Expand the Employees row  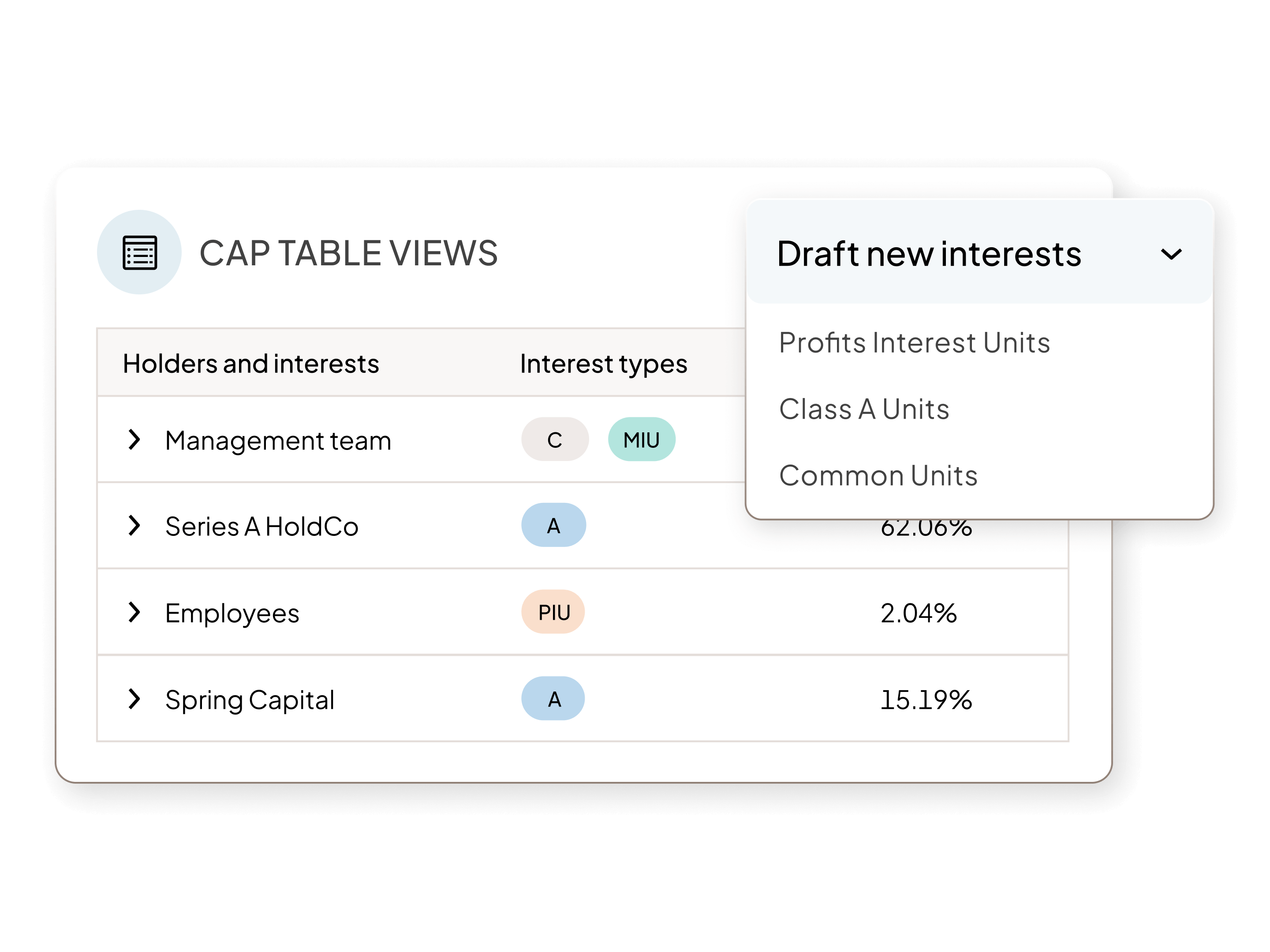click(135, 612)
